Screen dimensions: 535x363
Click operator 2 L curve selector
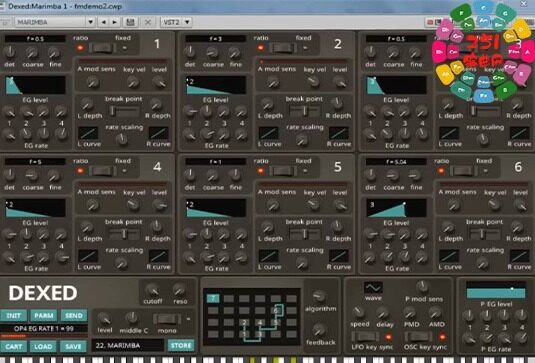pyautogui.click(x=269, y=133)
